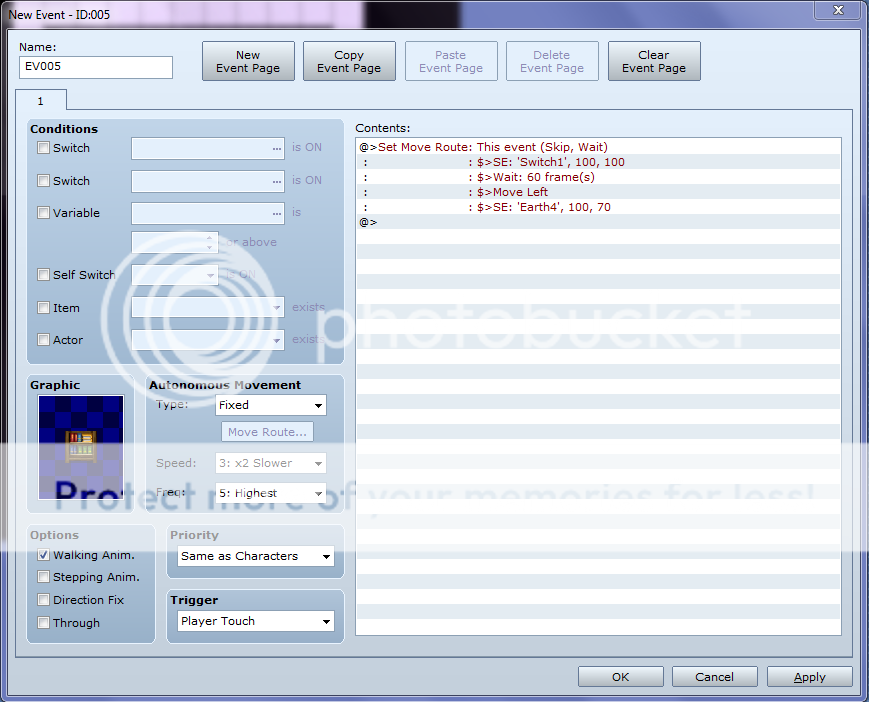
Task: Uncheck the Walking Anim. option
Action: [43, 555]
